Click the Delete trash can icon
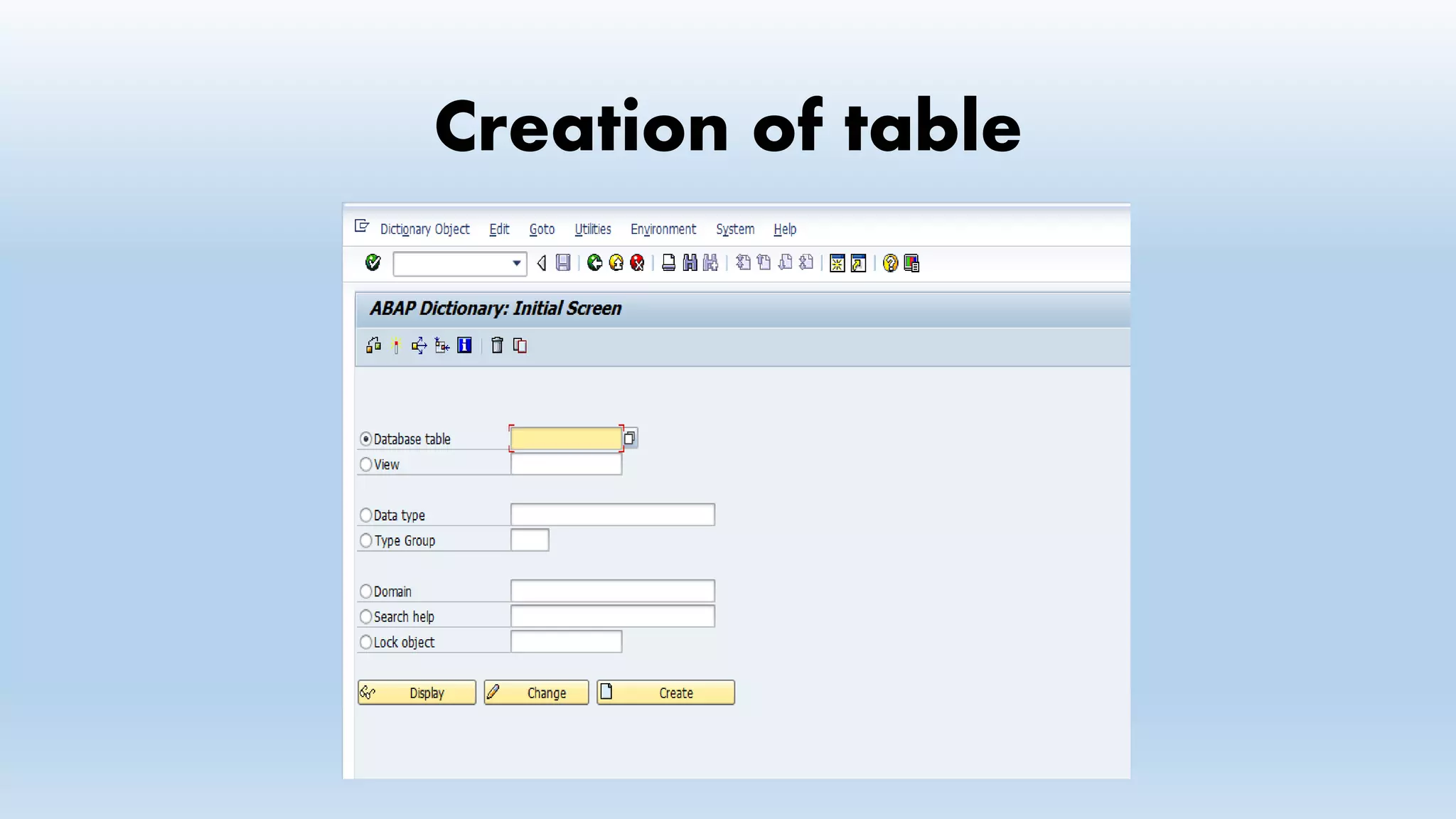 pos(497,346)
